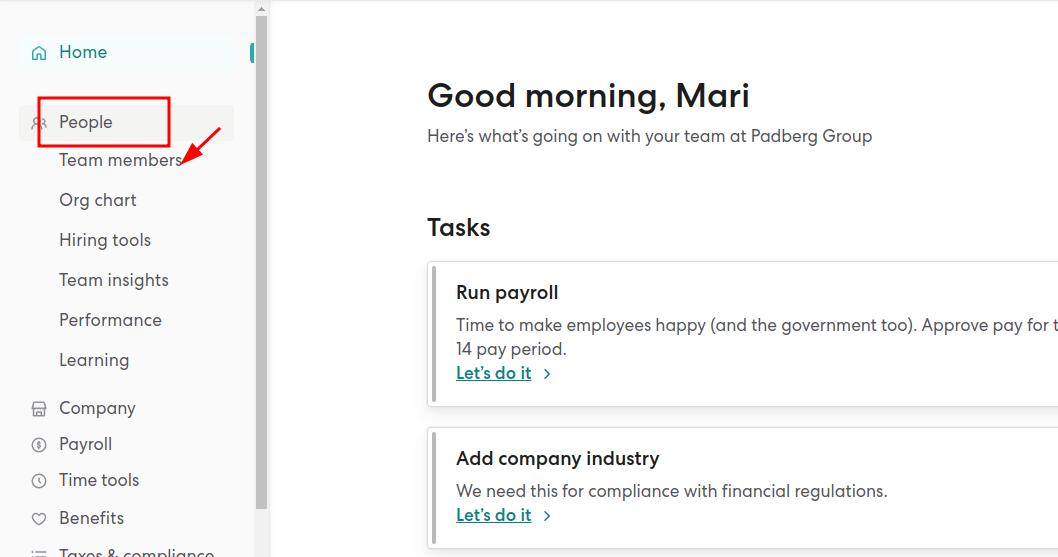Navigate to Learning

point(94,360)
